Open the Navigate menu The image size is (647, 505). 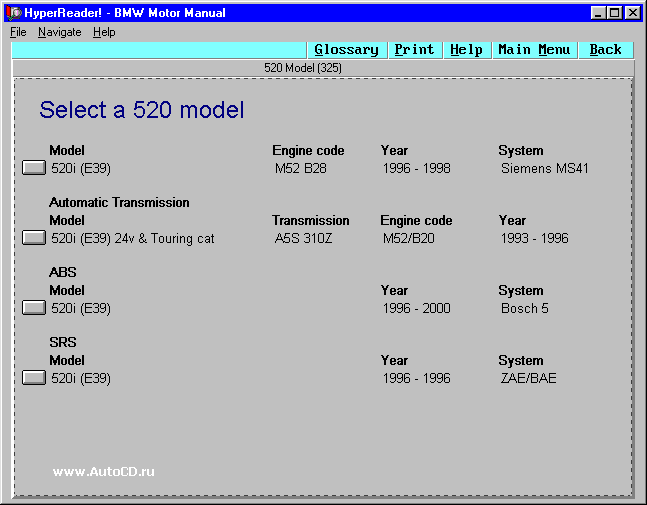click(59, 32)
